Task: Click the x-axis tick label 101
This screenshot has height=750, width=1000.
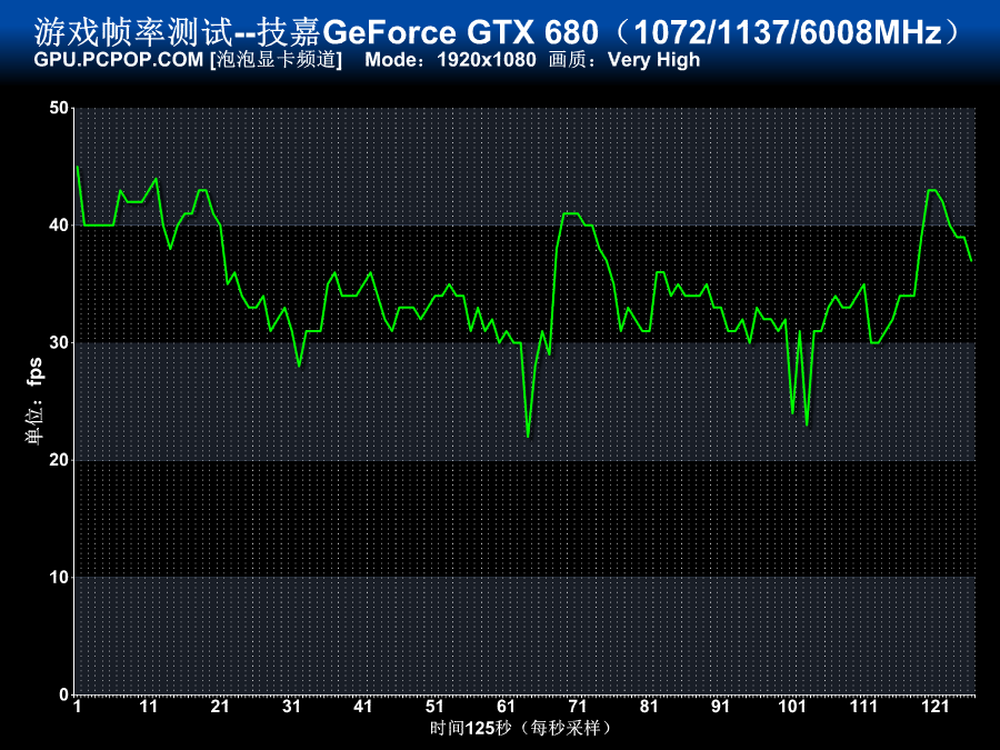Action: coord(792,707)
